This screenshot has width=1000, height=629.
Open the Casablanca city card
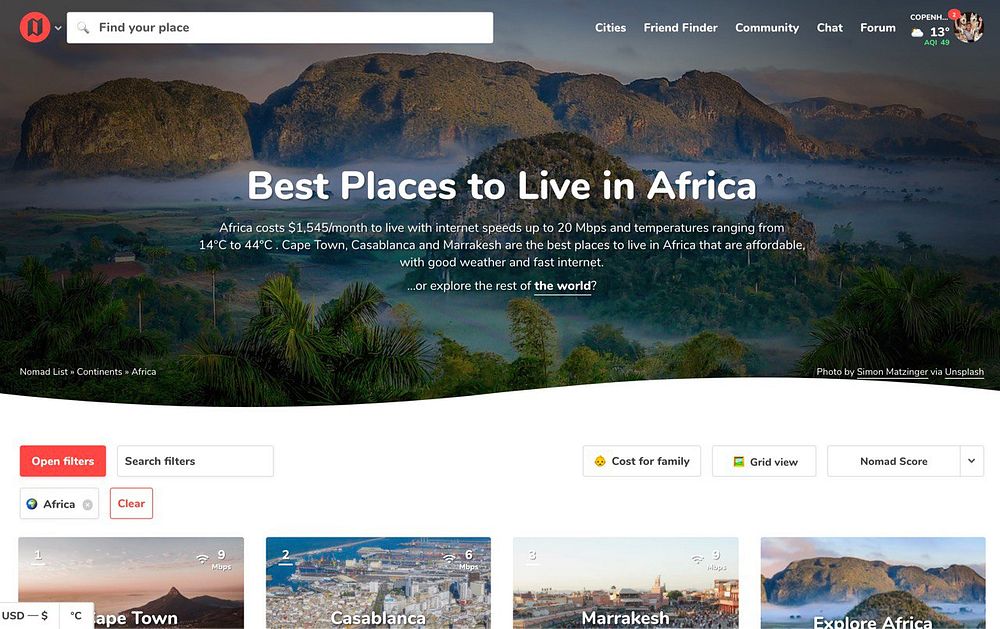tap(378, 583)
